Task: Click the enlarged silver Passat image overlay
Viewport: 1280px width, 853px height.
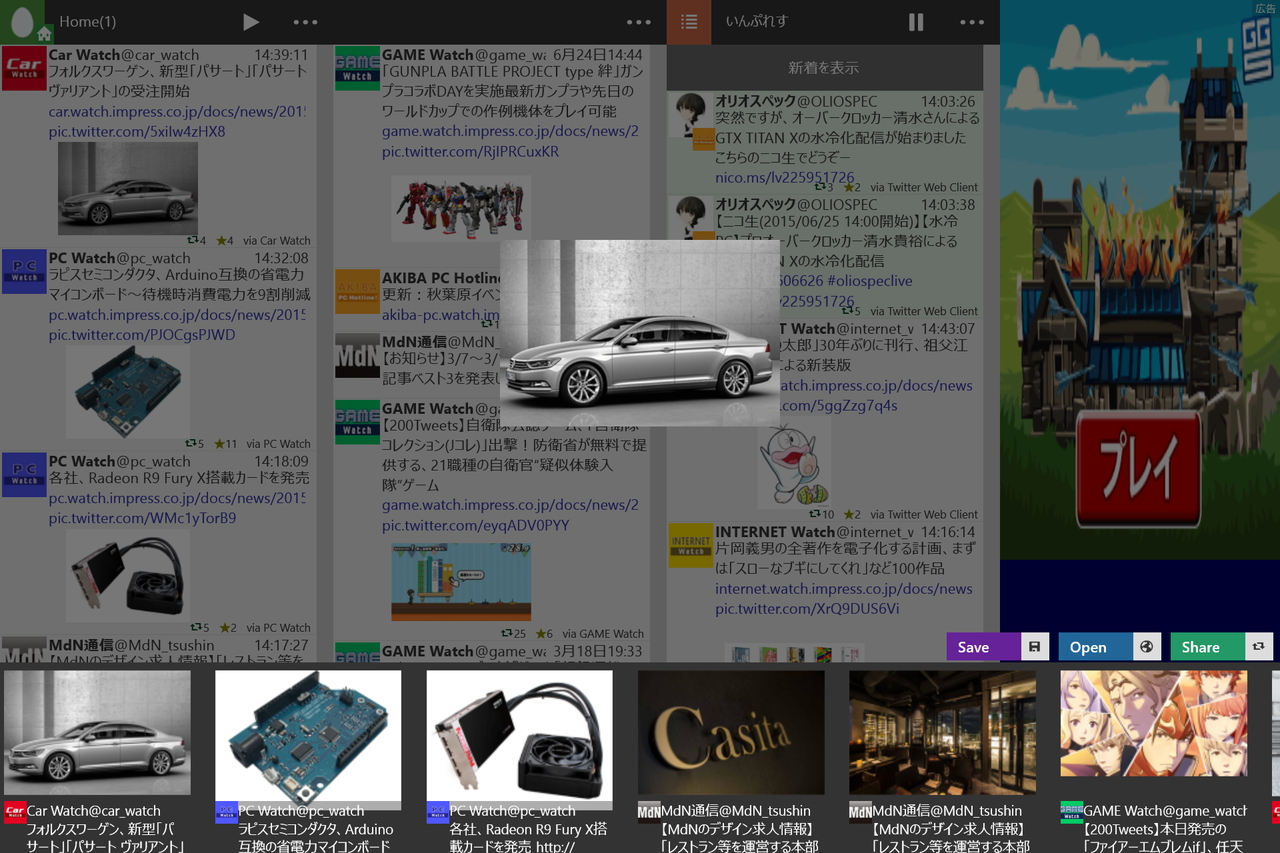Action: [640, 333]
